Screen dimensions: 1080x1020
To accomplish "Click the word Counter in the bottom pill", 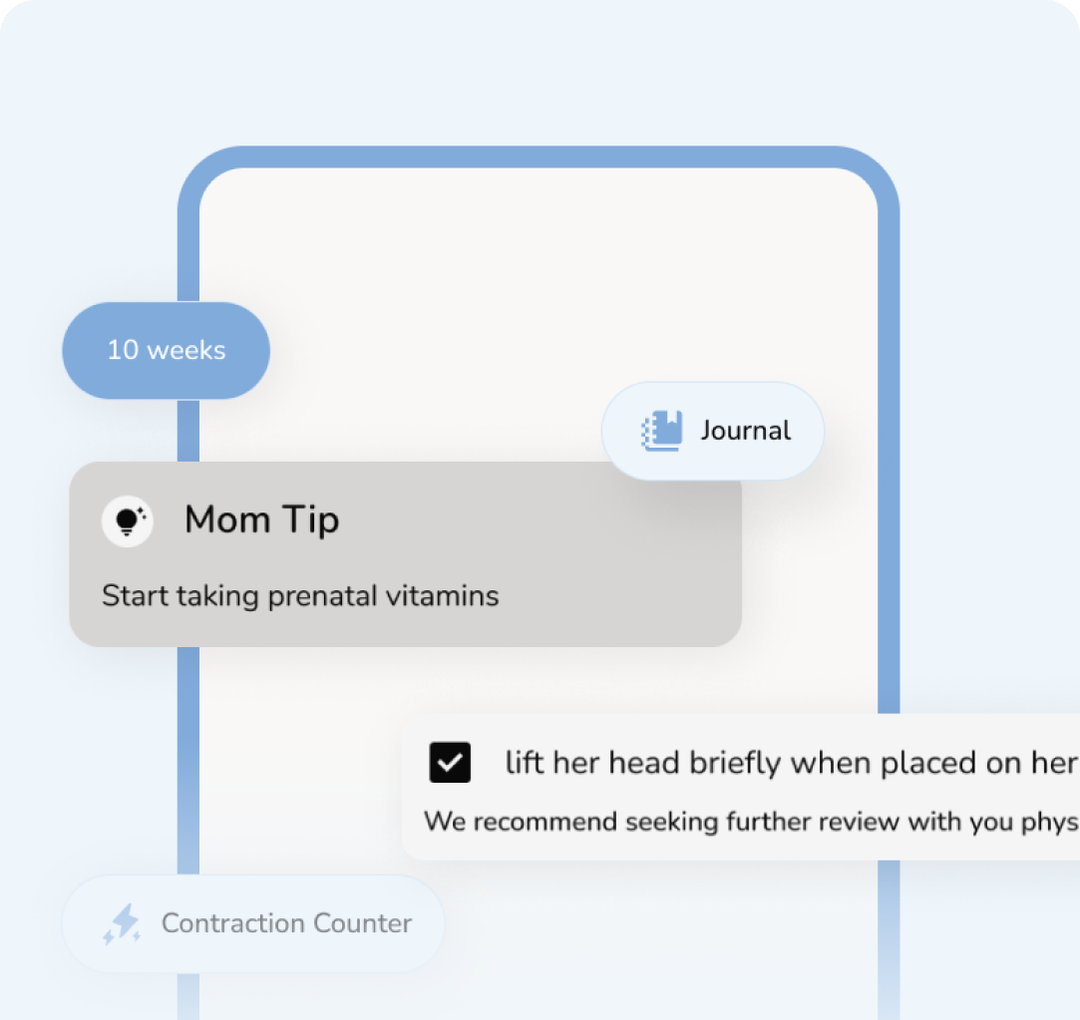I will [x=362, y=923].
